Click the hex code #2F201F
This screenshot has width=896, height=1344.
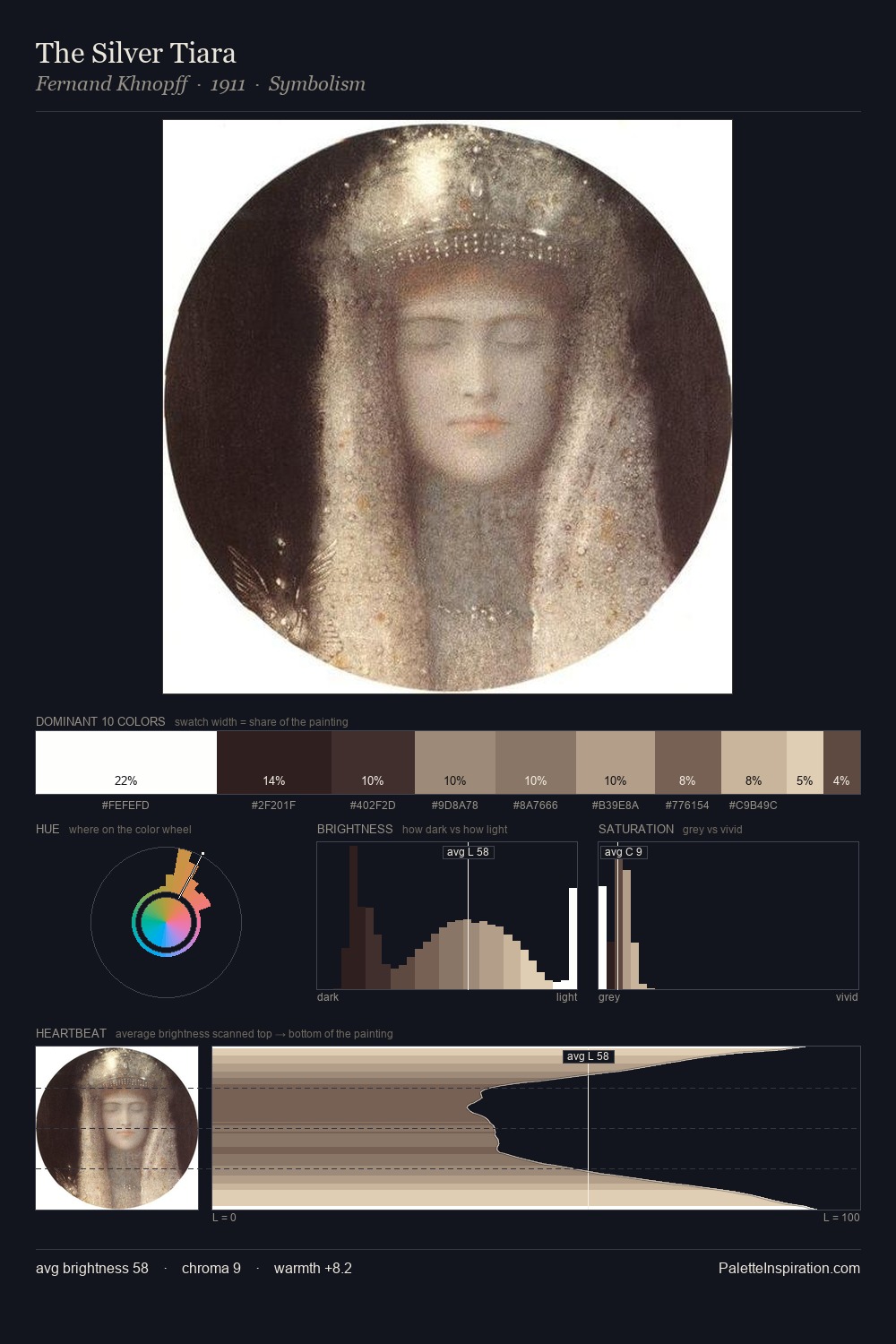coord(273,806)
